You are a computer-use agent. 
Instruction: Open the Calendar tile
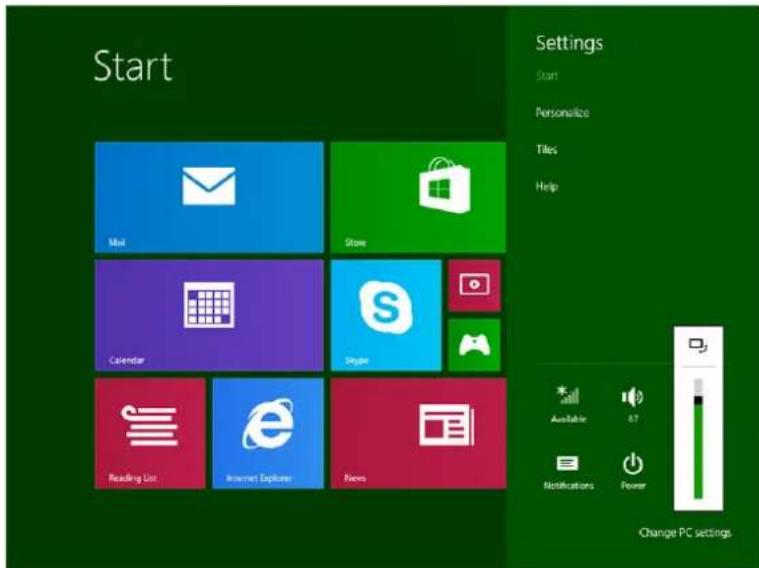point(209,315)
